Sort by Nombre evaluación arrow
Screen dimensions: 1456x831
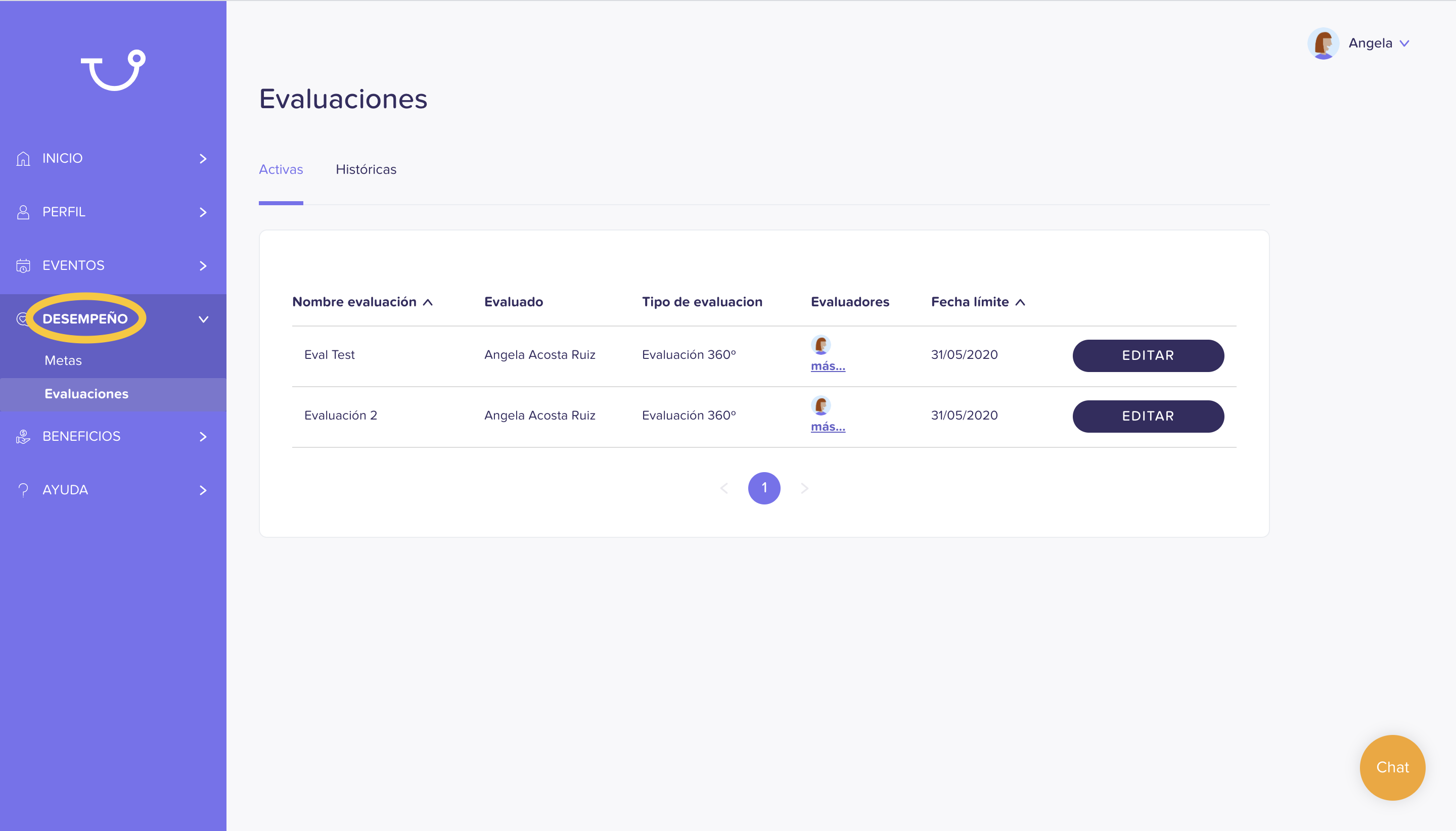(x=428, y=302)
